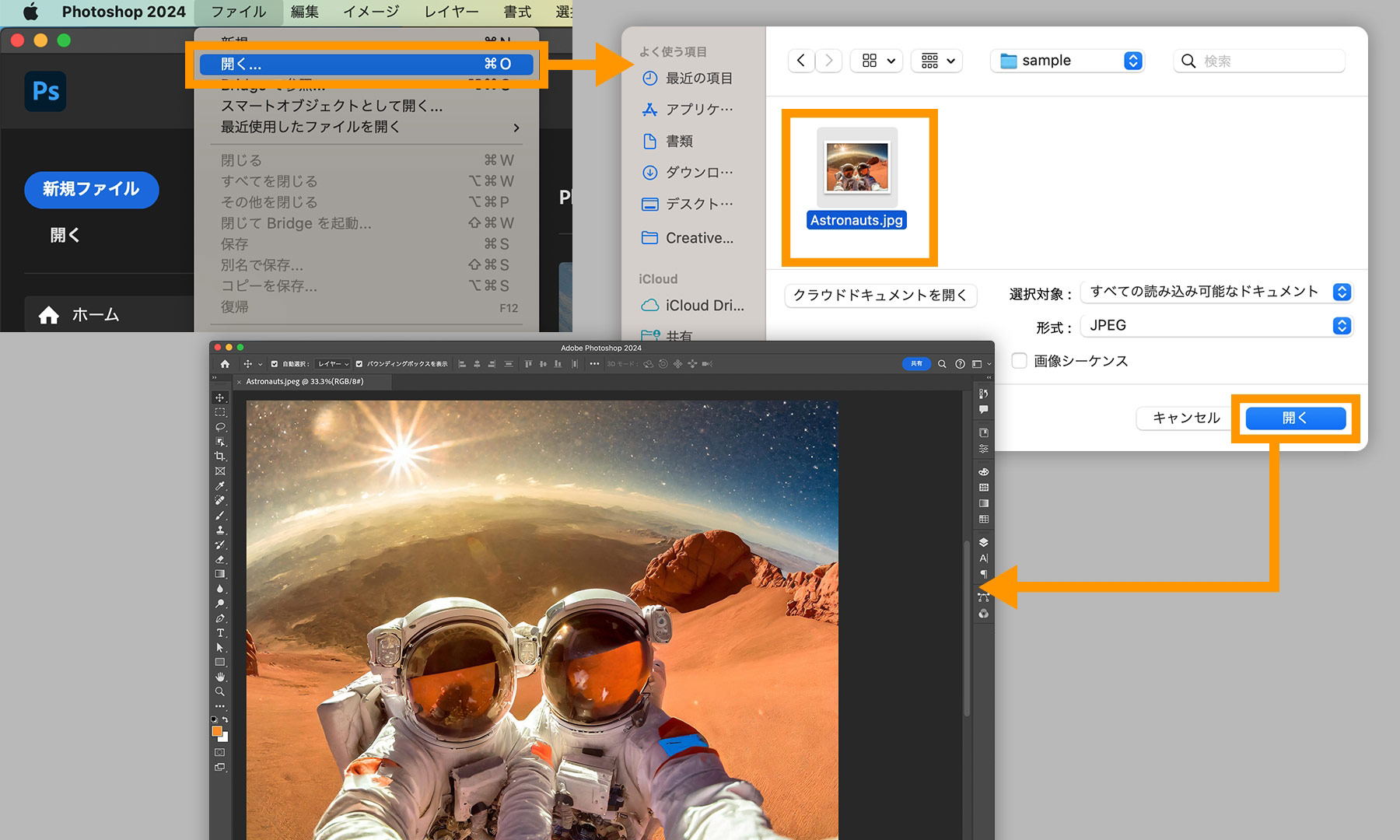Viewport: 1400px width, 840px height.
Task: Toggle the バウンディングボックスを表示 checkbox
Action: 359,364
